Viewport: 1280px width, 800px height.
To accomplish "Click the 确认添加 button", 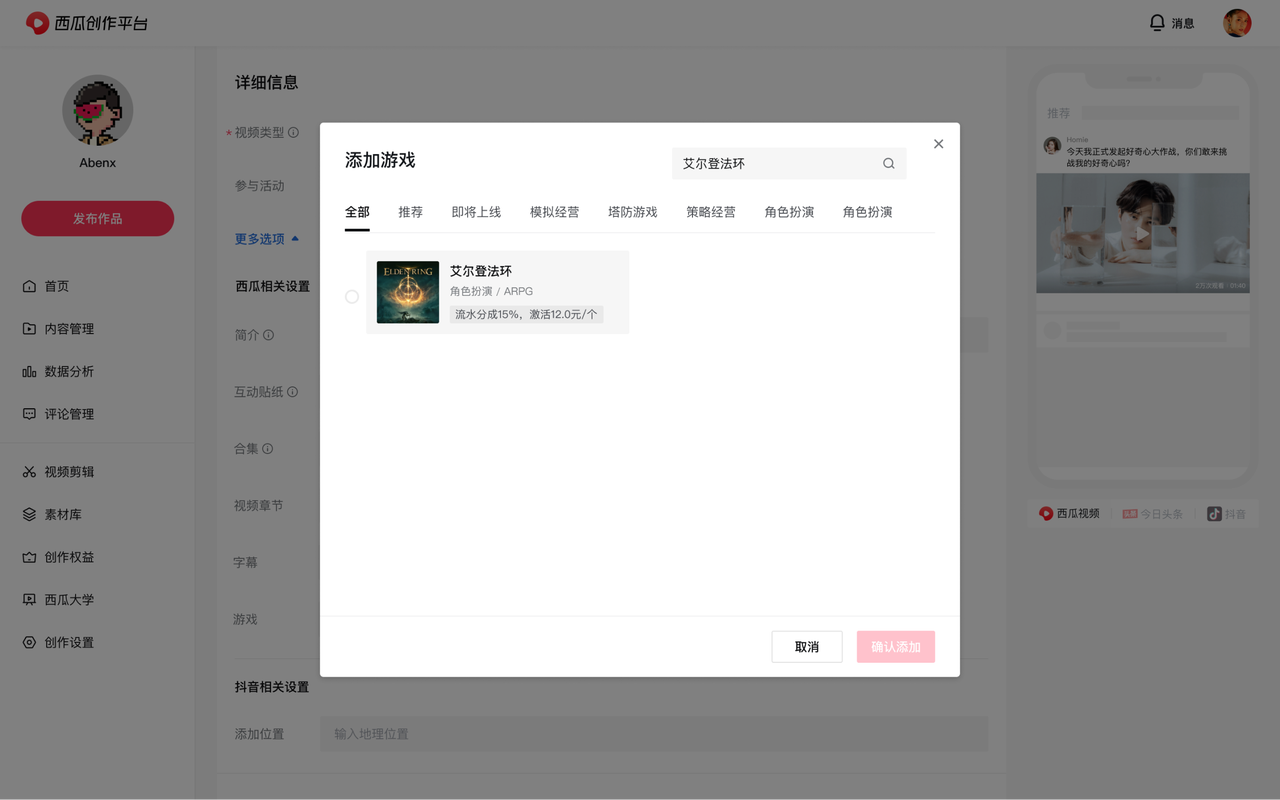I will click(x=896, y=647).
